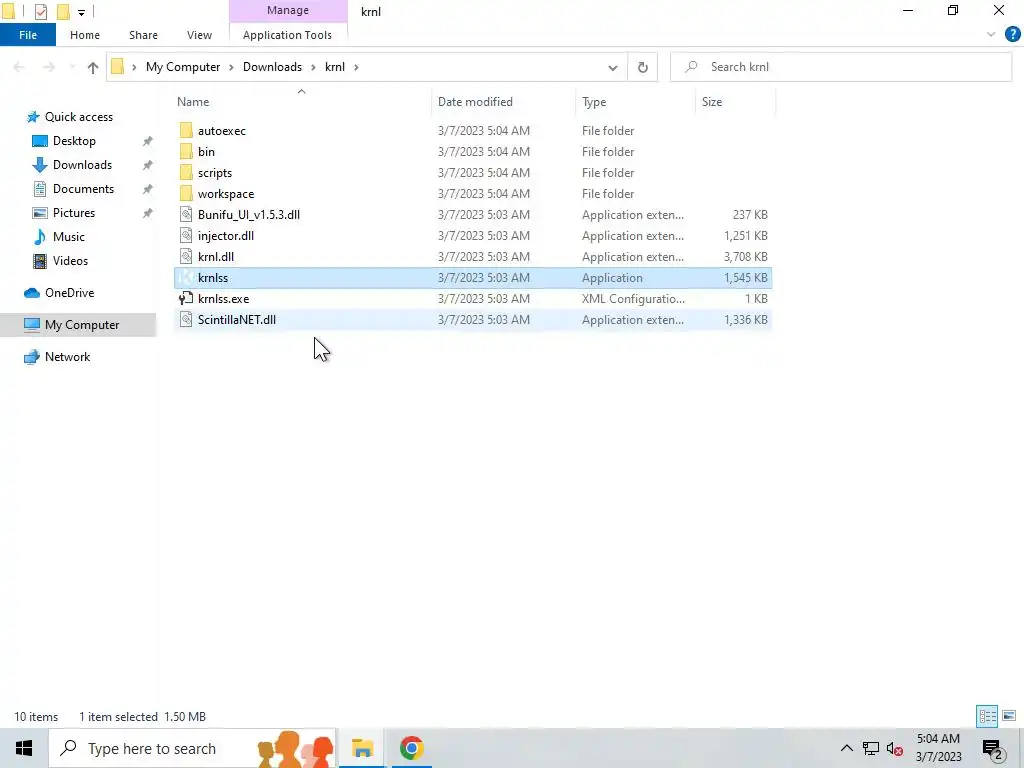The image size is (1024, 768).
Task: Select the scripts folder
Action: click(x=215, y=173)
